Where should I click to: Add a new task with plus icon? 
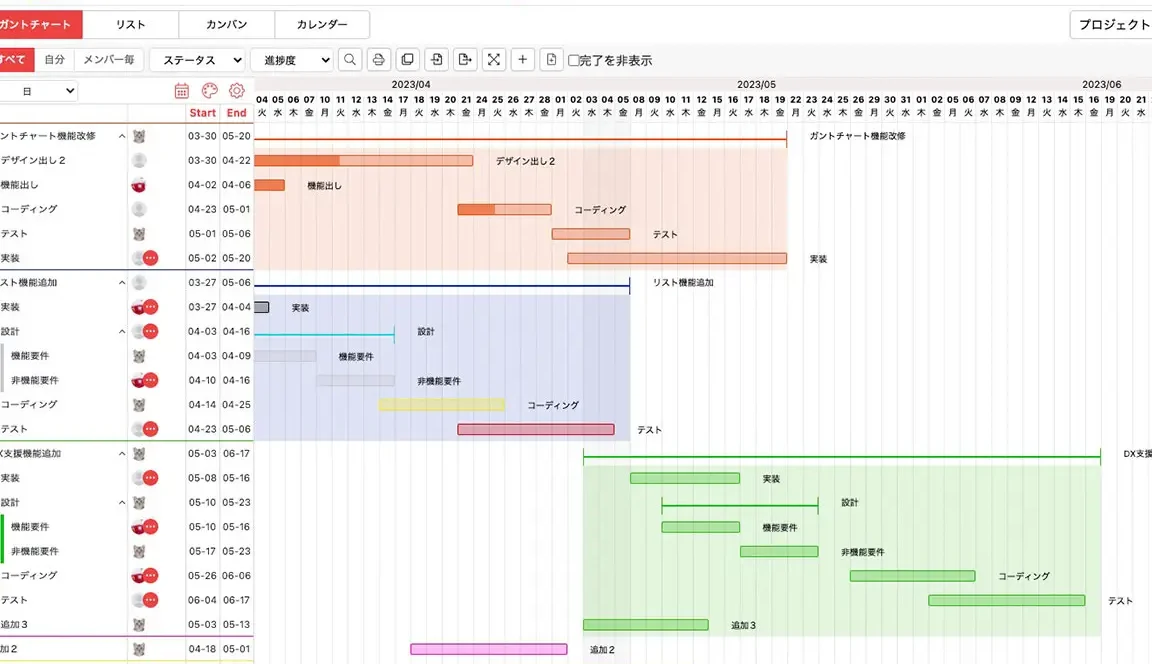click(x=522, y=59)
